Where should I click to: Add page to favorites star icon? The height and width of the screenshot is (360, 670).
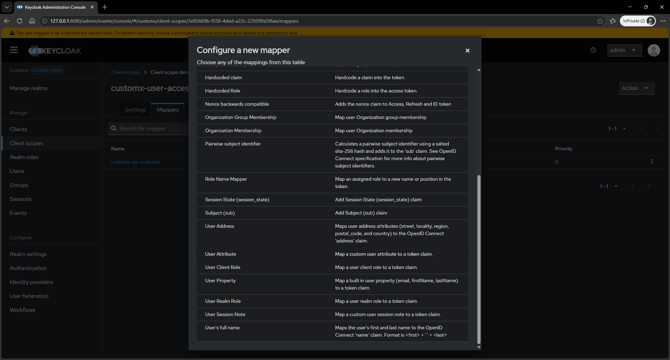(x=600, y=21)
